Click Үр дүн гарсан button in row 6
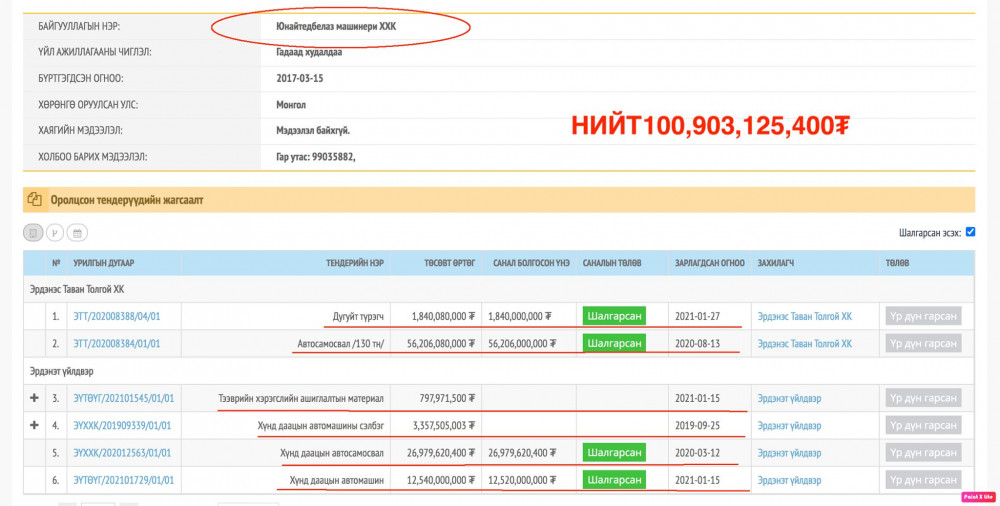Viewport: 1000px width, 506px height. tap(923, 480)
